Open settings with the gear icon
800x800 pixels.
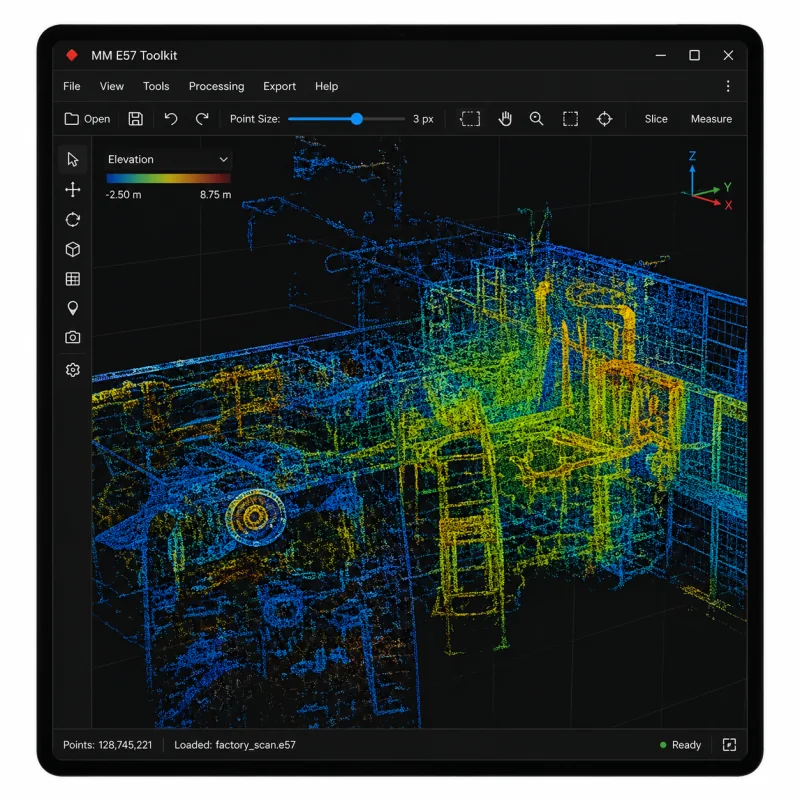pyautogui.click(x=72, y=369)
